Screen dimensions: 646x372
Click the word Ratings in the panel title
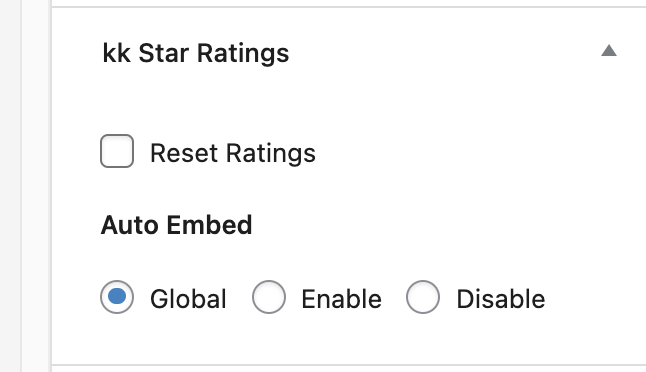point(243,54)
